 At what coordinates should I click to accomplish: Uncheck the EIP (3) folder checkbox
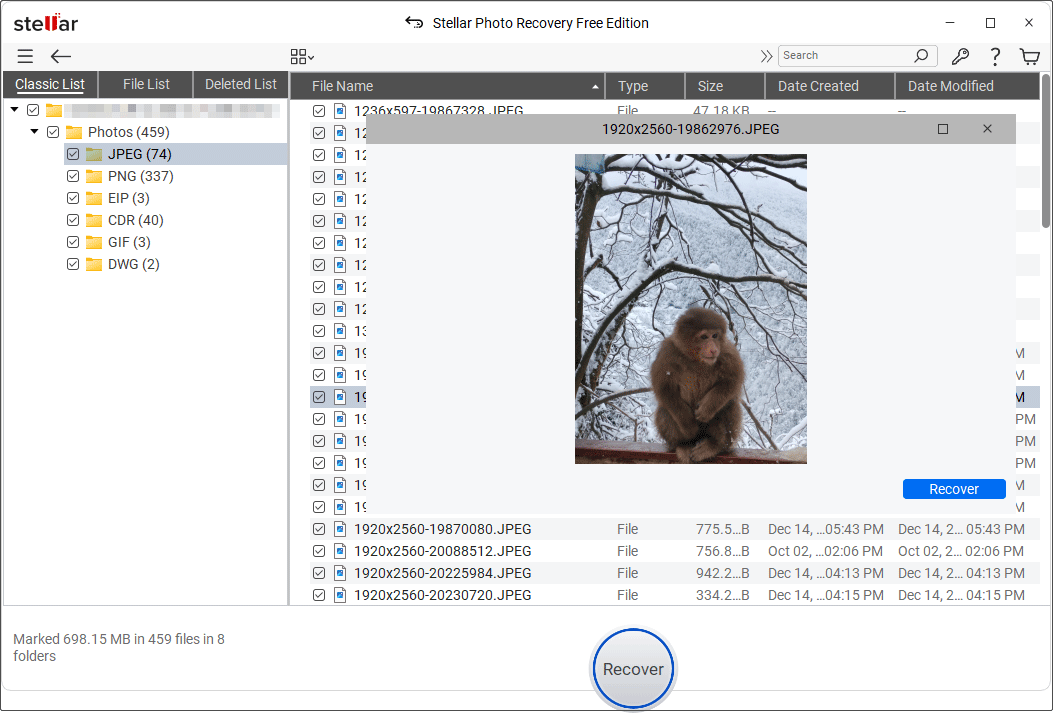pos(73,198)
